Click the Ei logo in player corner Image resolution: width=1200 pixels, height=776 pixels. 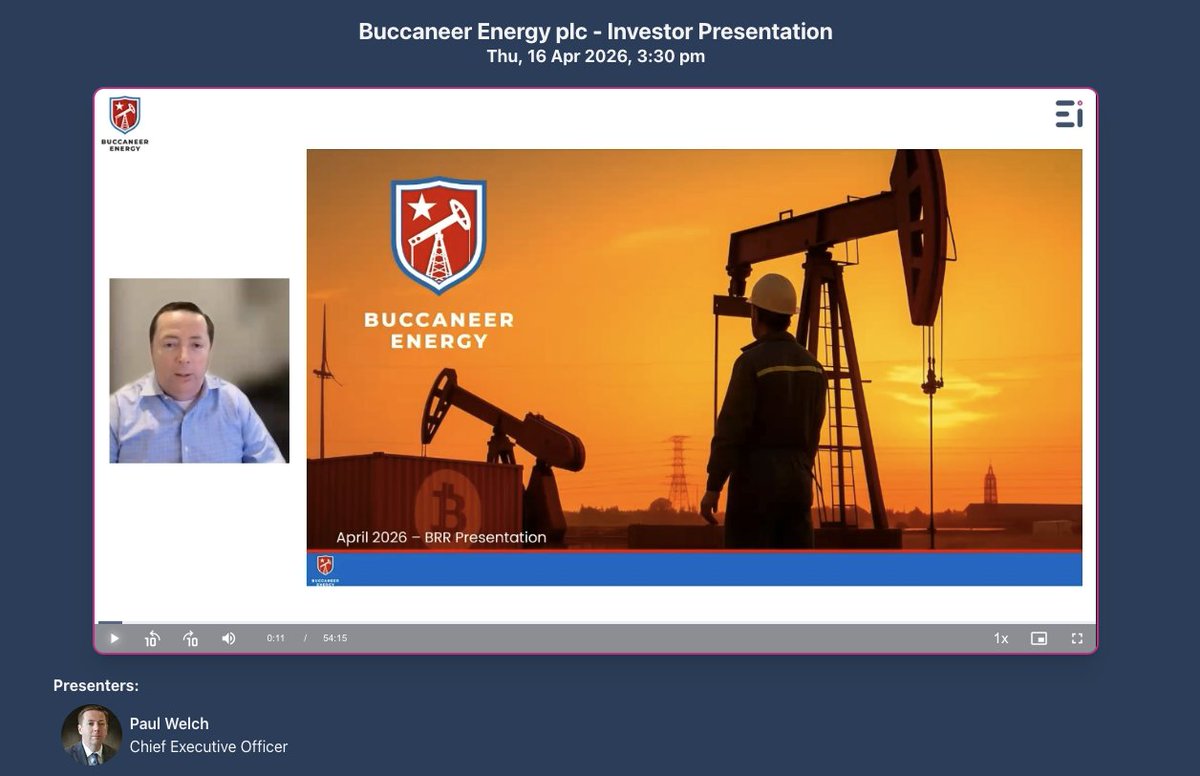[x=1069, y=113]
